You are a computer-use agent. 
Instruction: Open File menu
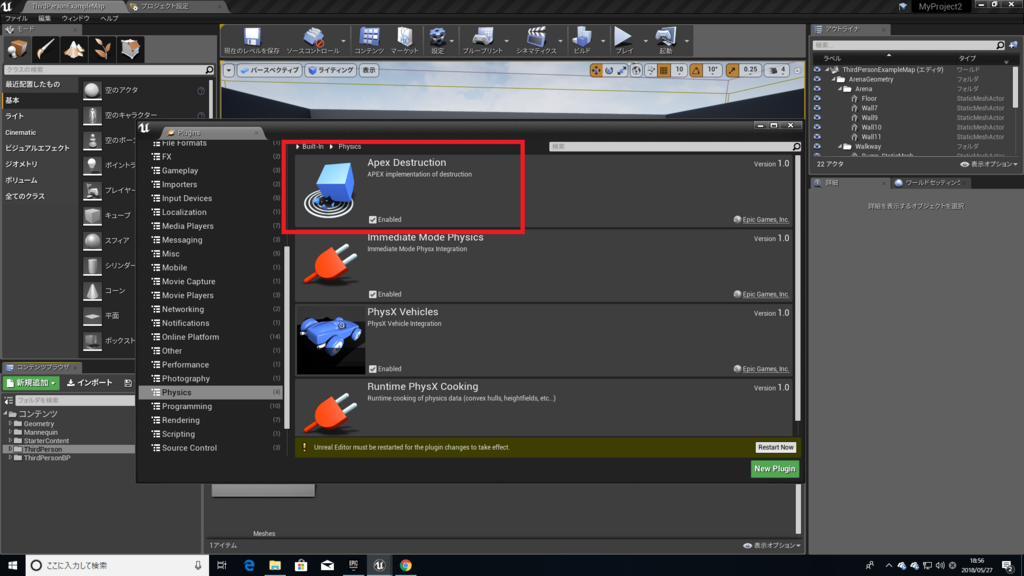[16, 18]
